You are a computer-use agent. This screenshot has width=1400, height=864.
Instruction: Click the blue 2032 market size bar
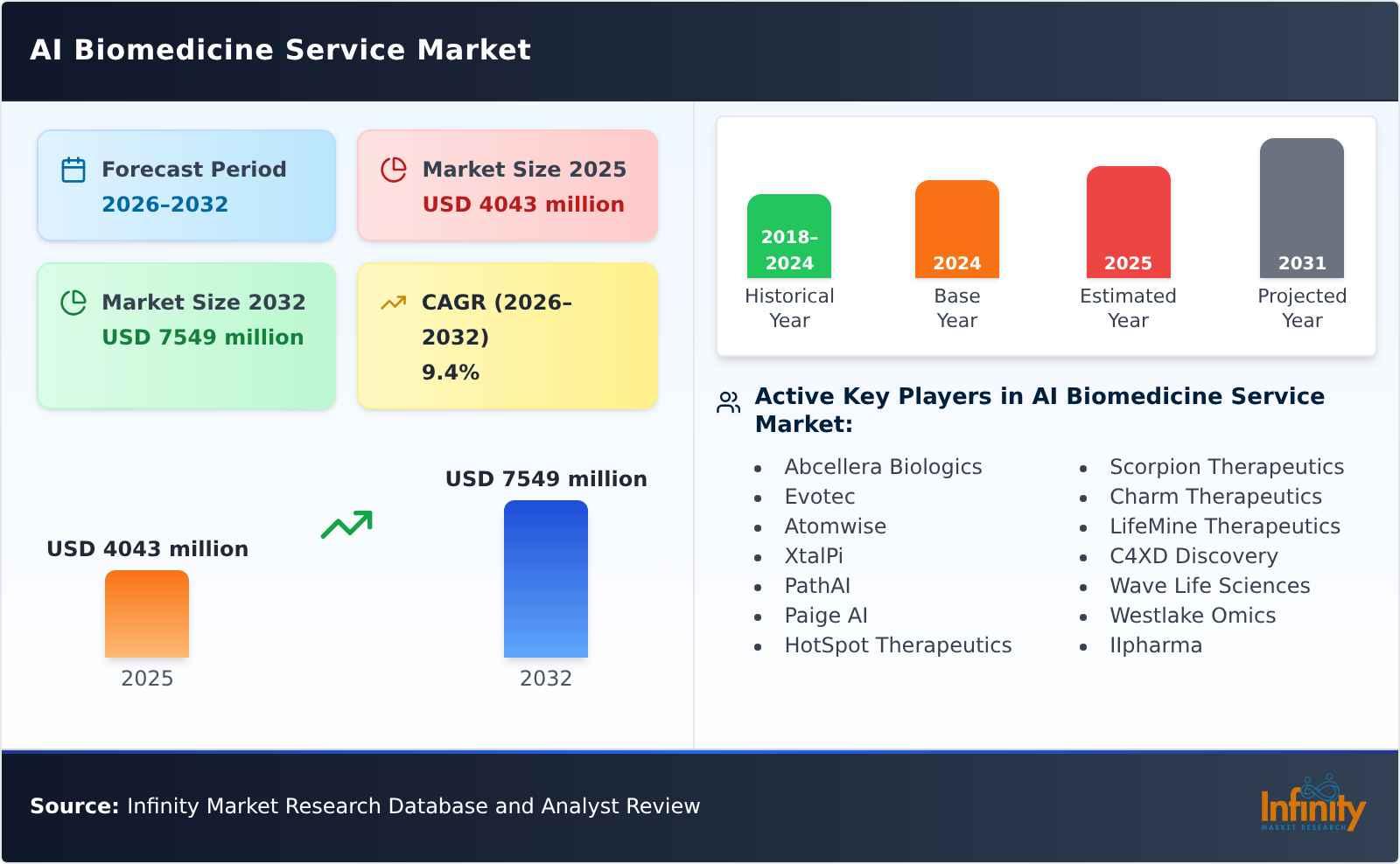[546, 579]
